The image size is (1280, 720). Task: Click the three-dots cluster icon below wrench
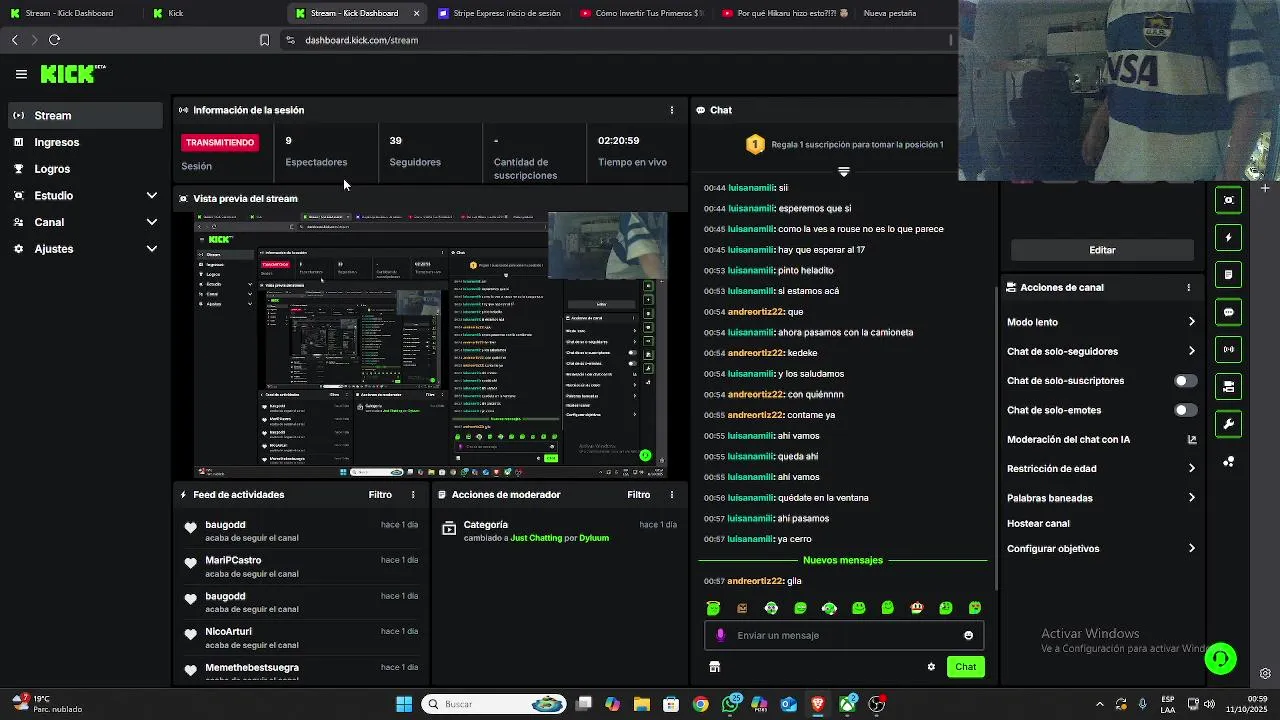[1229, 461]
